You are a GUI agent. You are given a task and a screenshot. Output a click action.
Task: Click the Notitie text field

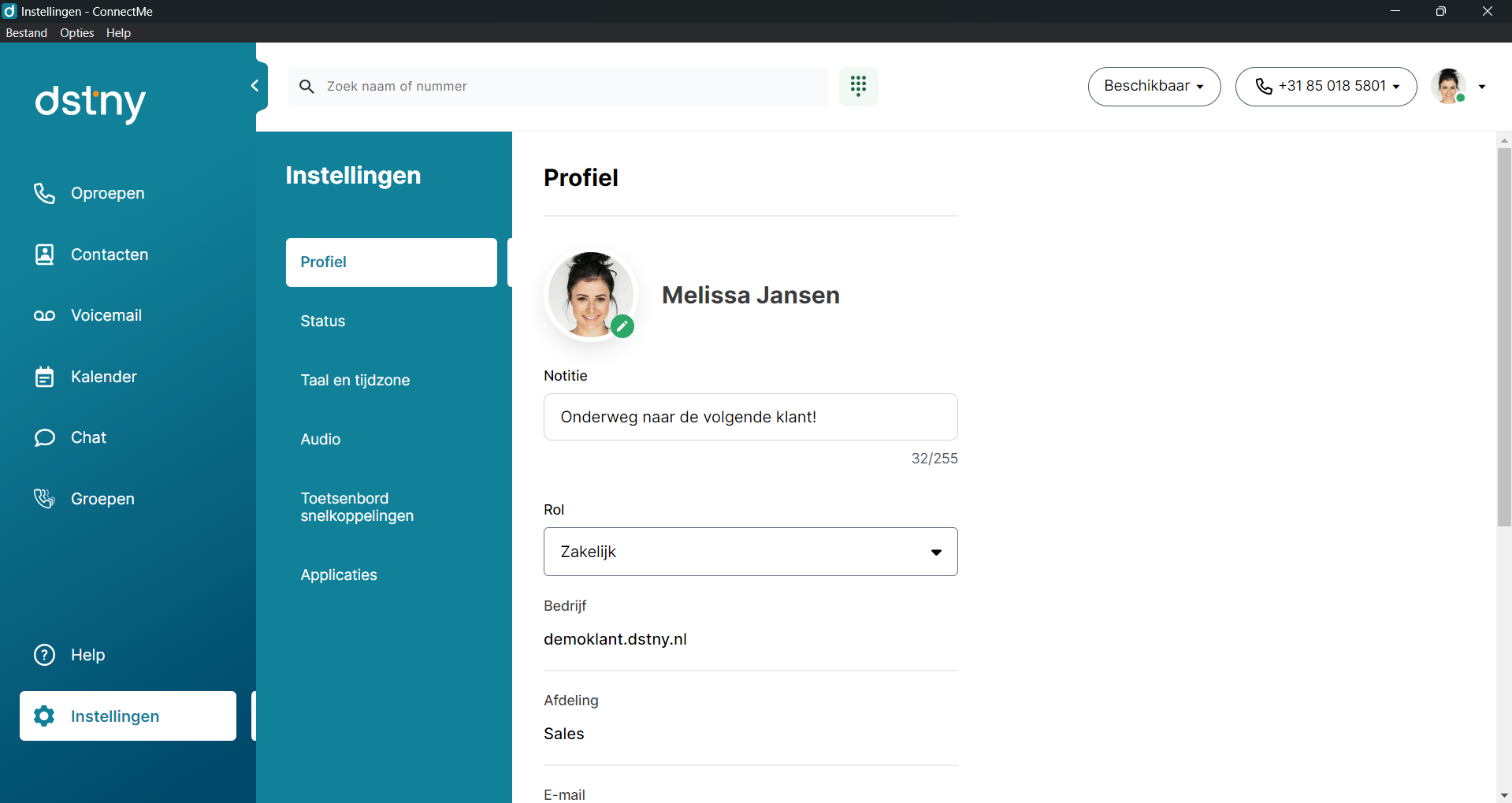coord(750,417)
